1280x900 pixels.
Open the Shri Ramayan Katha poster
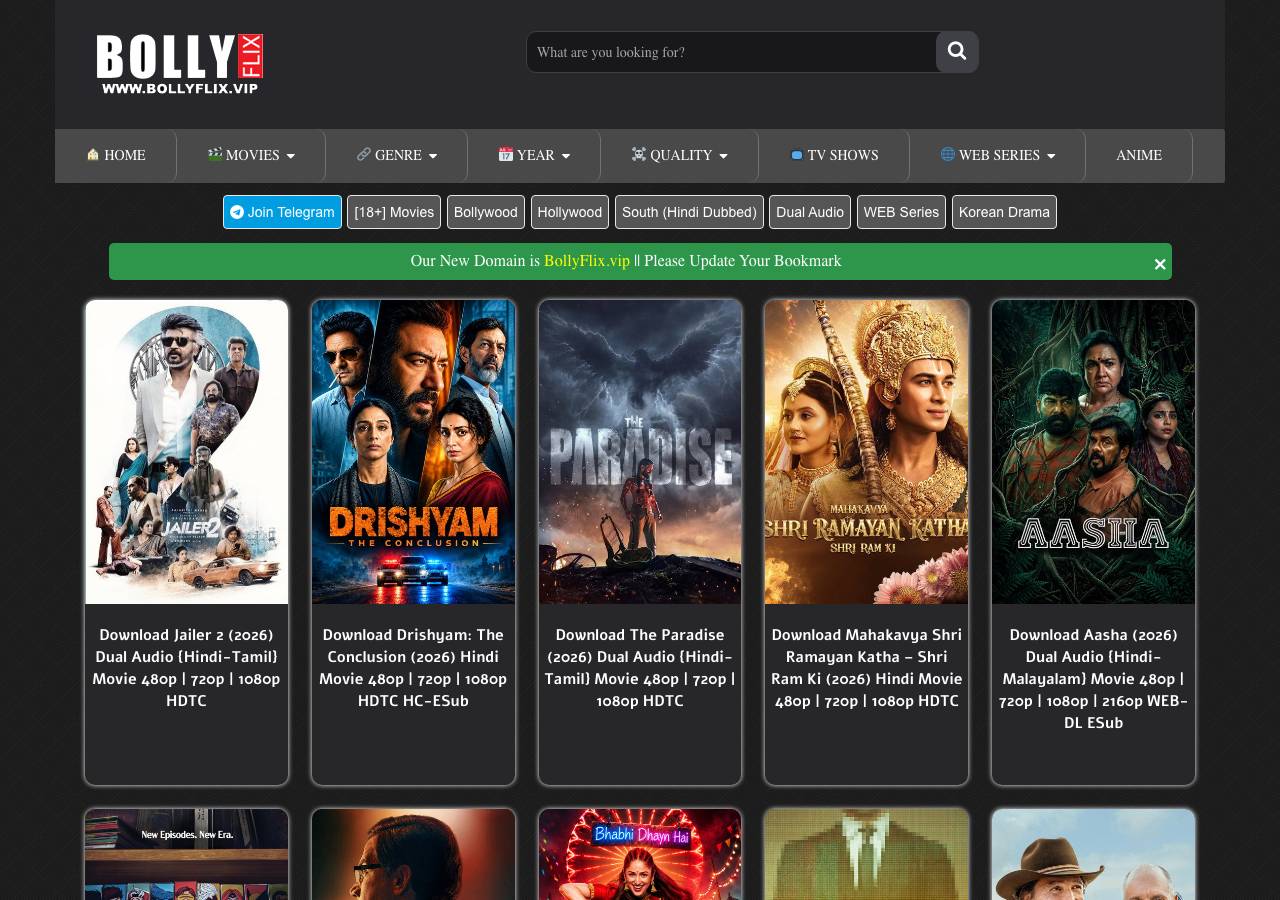point(866,452)
